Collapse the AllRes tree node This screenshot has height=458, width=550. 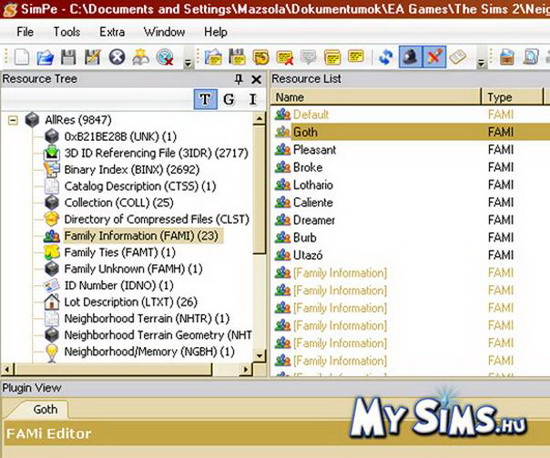13,121
